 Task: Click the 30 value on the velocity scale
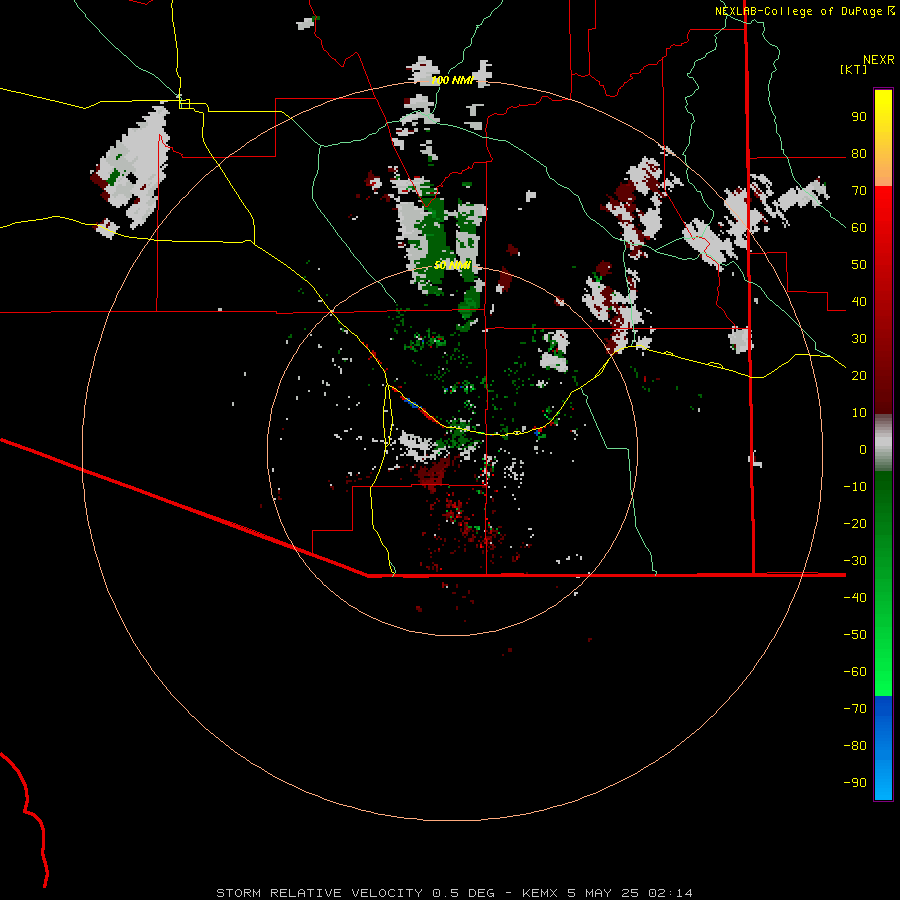coord(859,339)
